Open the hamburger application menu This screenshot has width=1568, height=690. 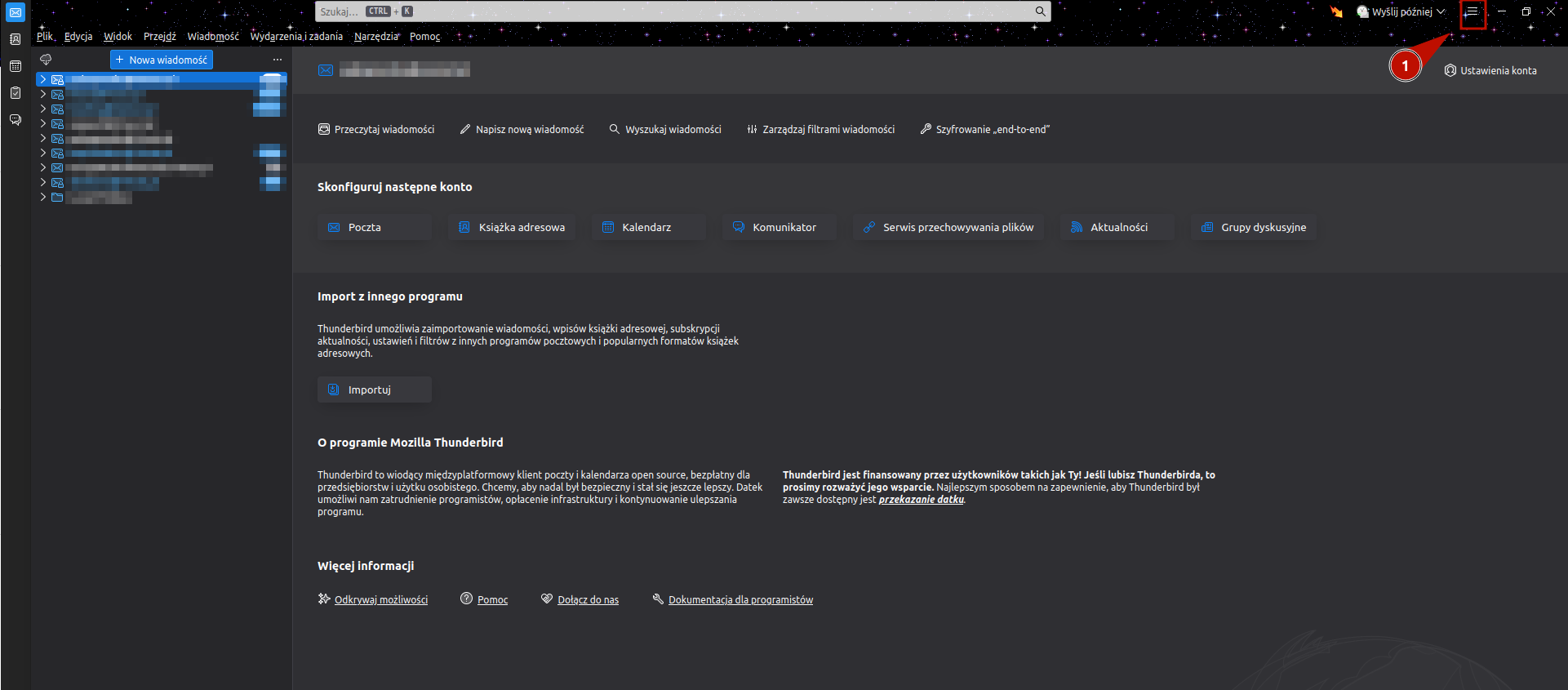pyautogui.click(x=1472, y=12)
